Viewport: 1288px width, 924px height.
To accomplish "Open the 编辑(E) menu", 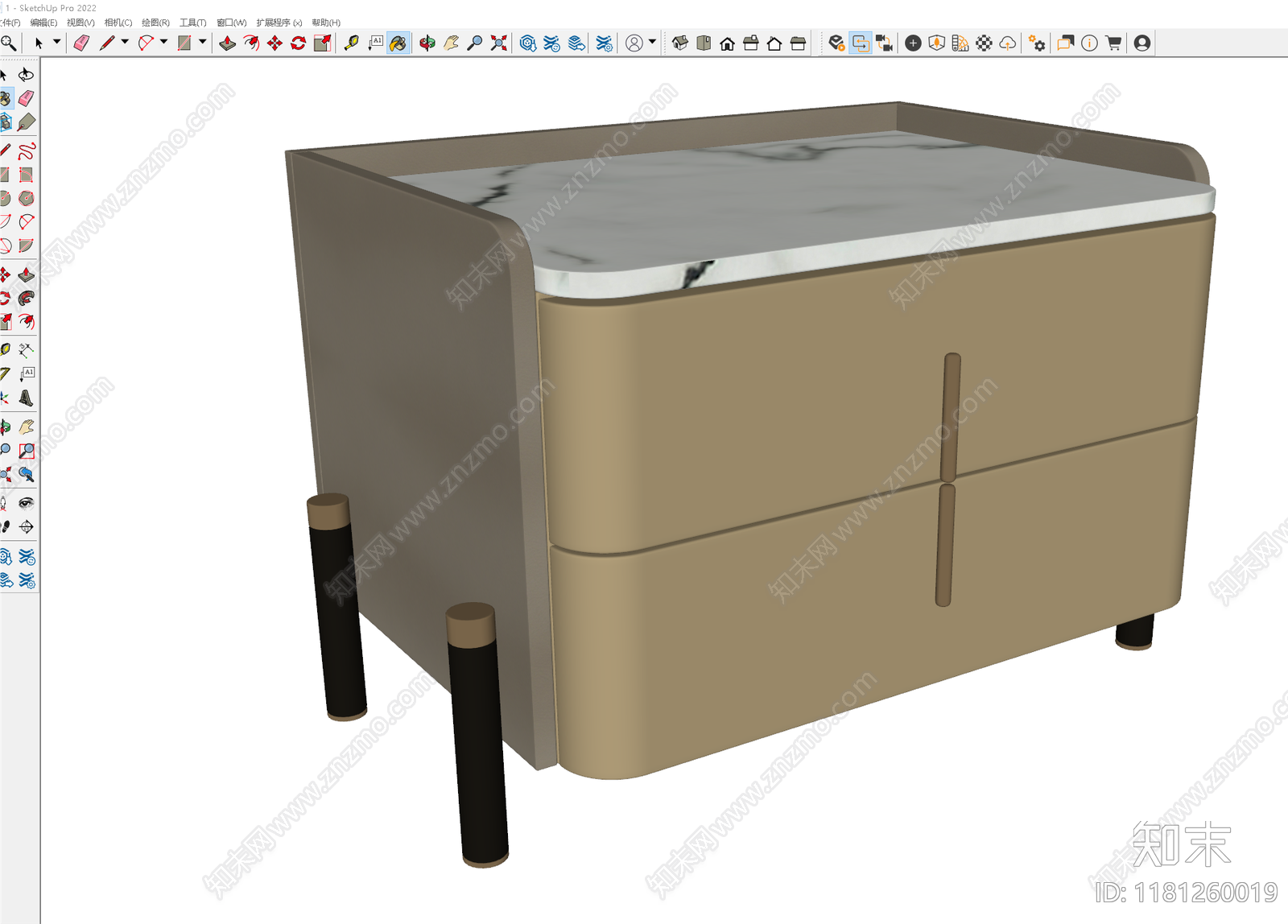I will pyautogui.click(x=43, y=23).
